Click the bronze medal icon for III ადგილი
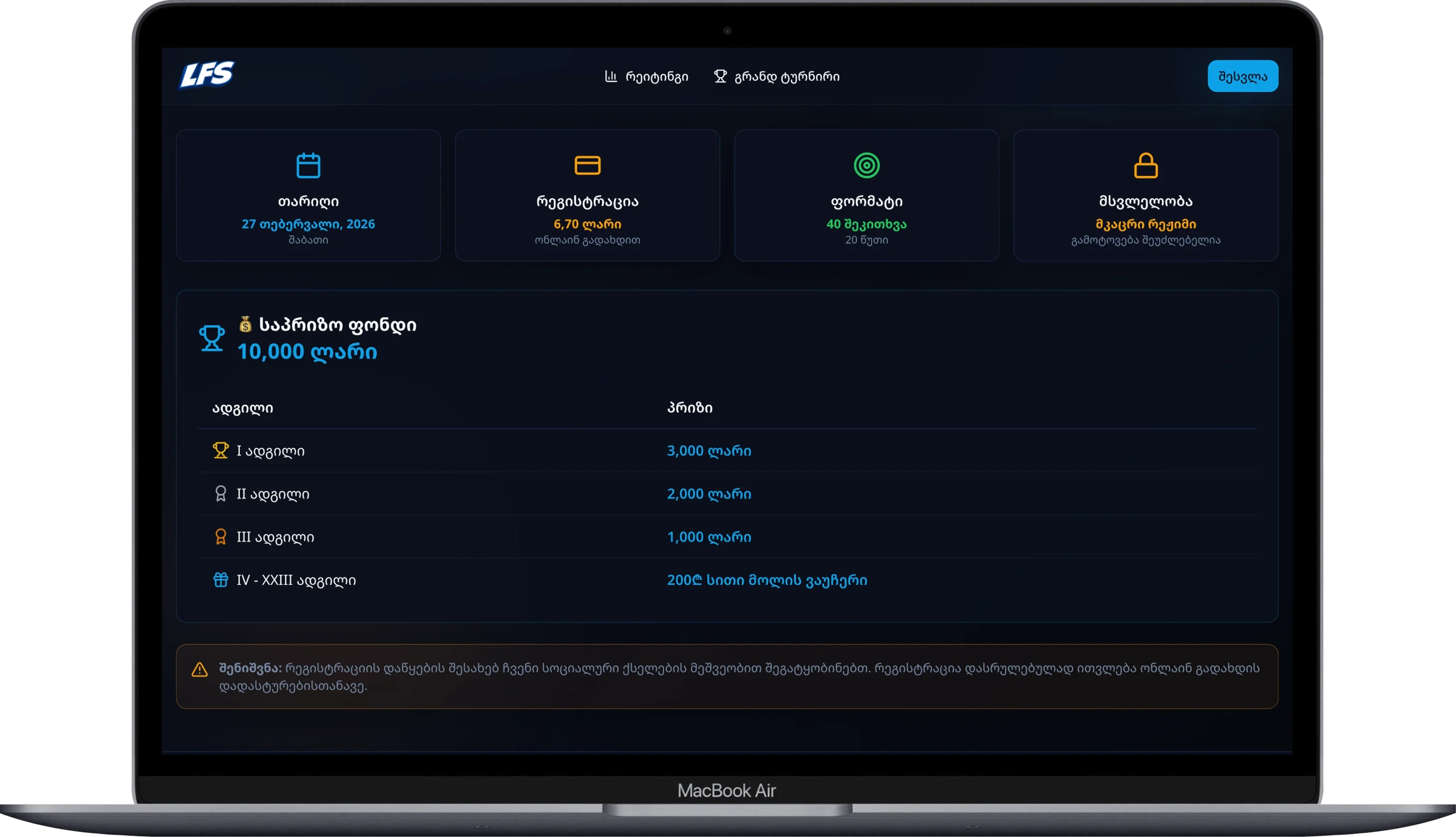This screenshot has height=837, width=1456. click(x=220, y=536)
